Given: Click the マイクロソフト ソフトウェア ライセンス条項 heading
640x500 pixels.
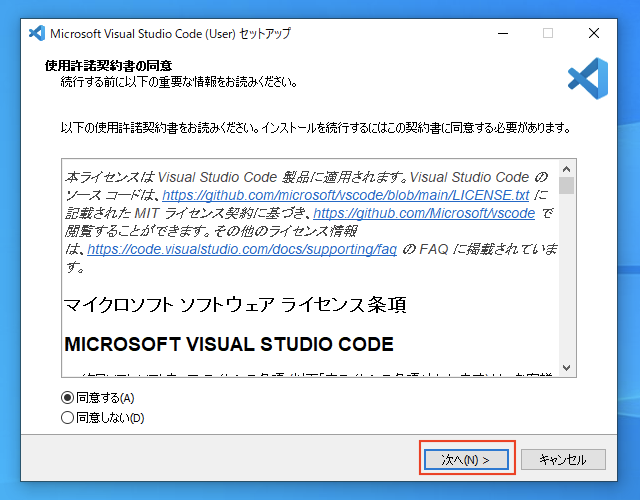Looking at the screenshot, I should point(236,304).
